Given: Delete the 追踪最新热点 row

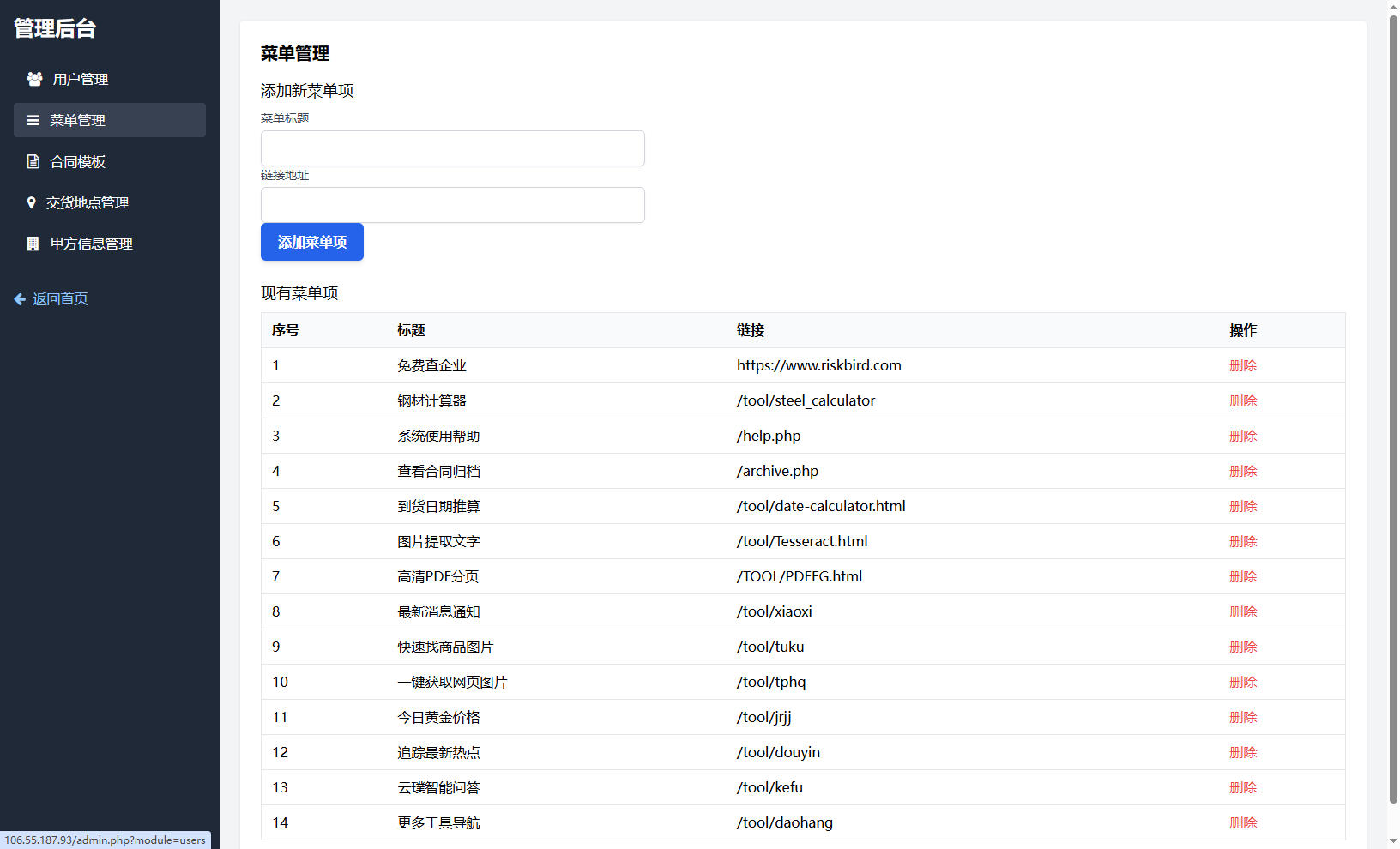Looking at the screenshot, I should pyautogui.click(x=1243, y=752).
